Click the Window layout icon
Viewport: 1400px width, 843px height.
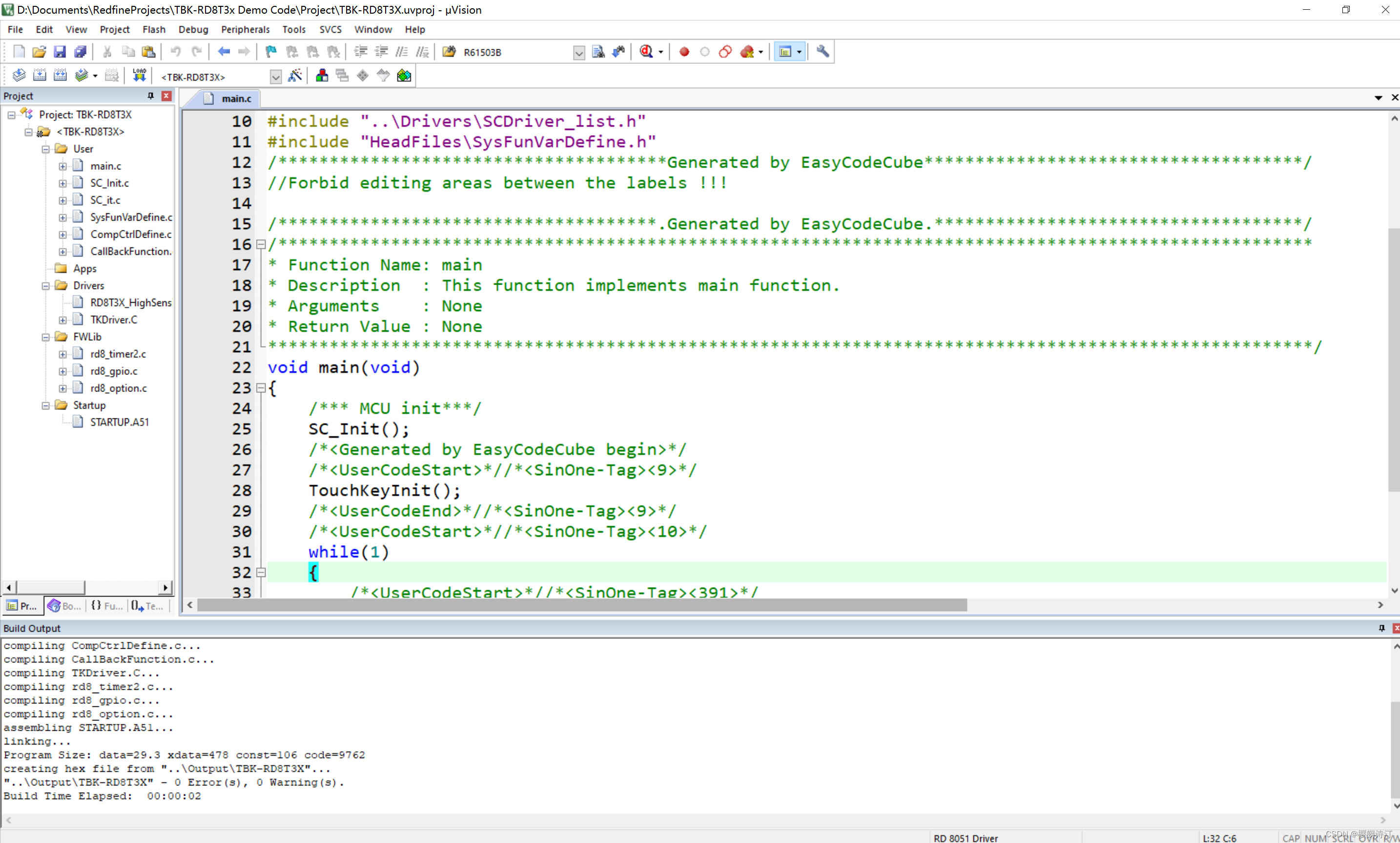785,52
